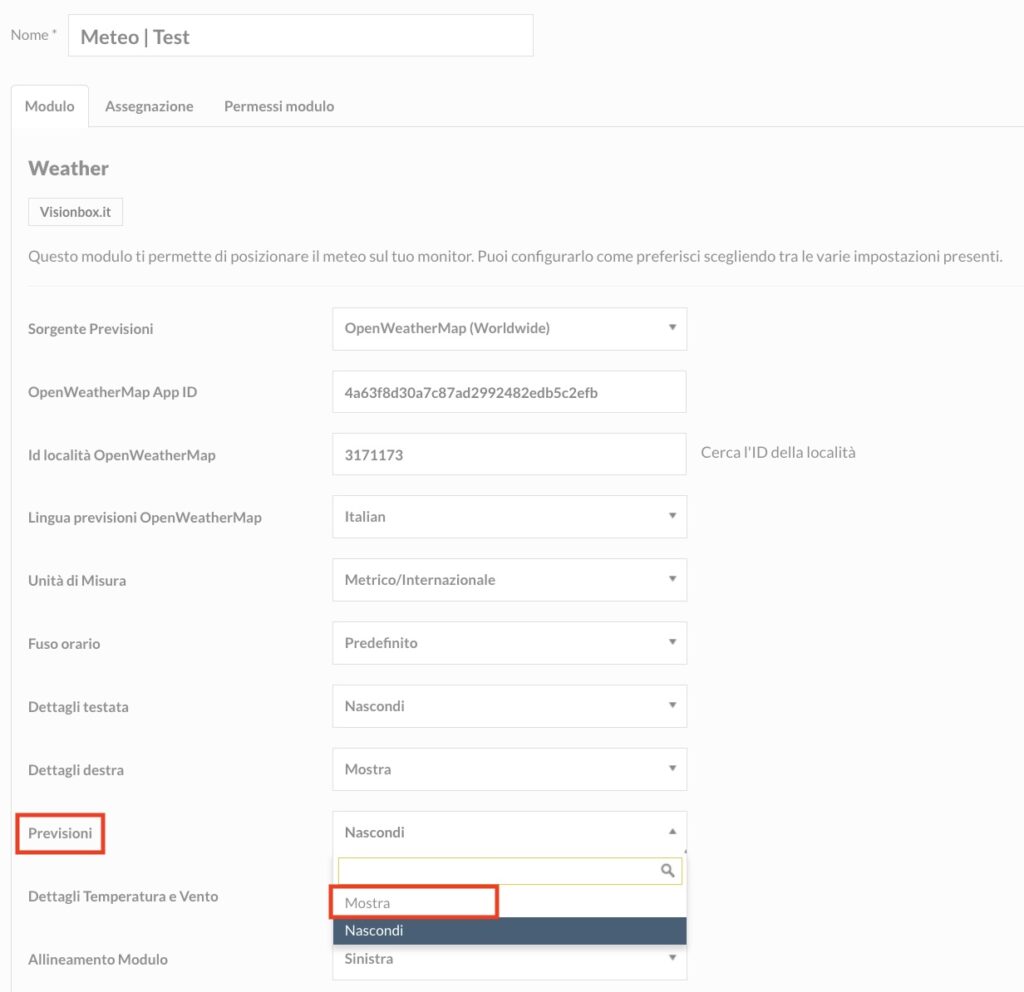
Task: Click the Dettagli Temperatura e Vento label
Action: (123, 896)
